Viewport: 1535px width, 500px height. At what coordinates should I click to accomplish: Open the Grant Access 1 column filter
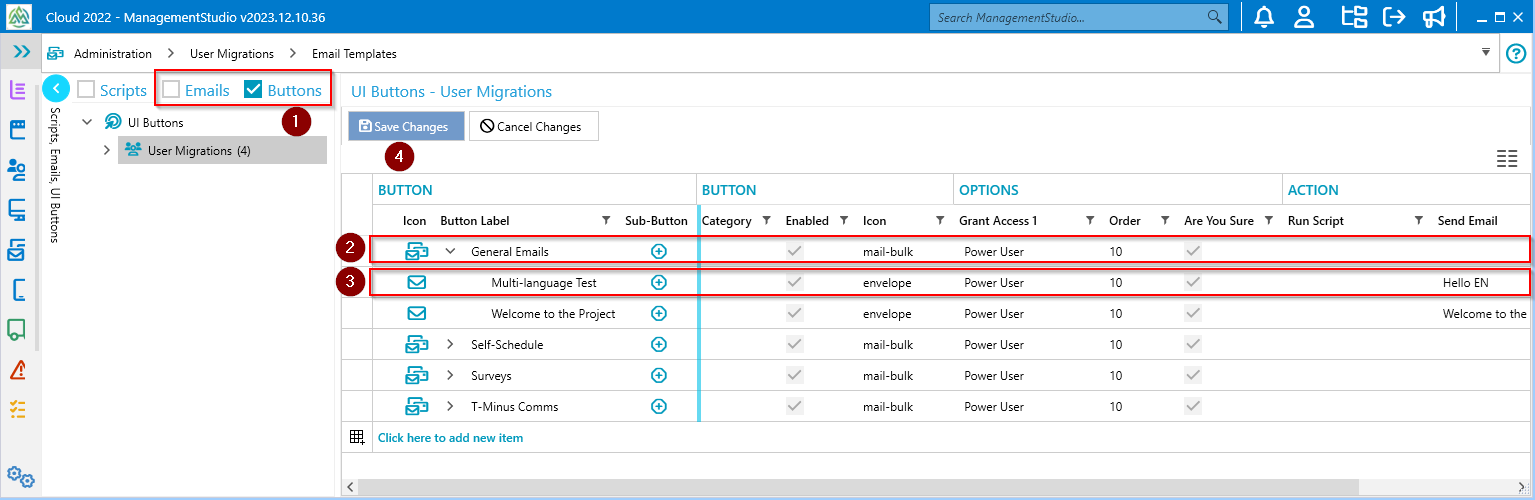[x=1091, y=220]
